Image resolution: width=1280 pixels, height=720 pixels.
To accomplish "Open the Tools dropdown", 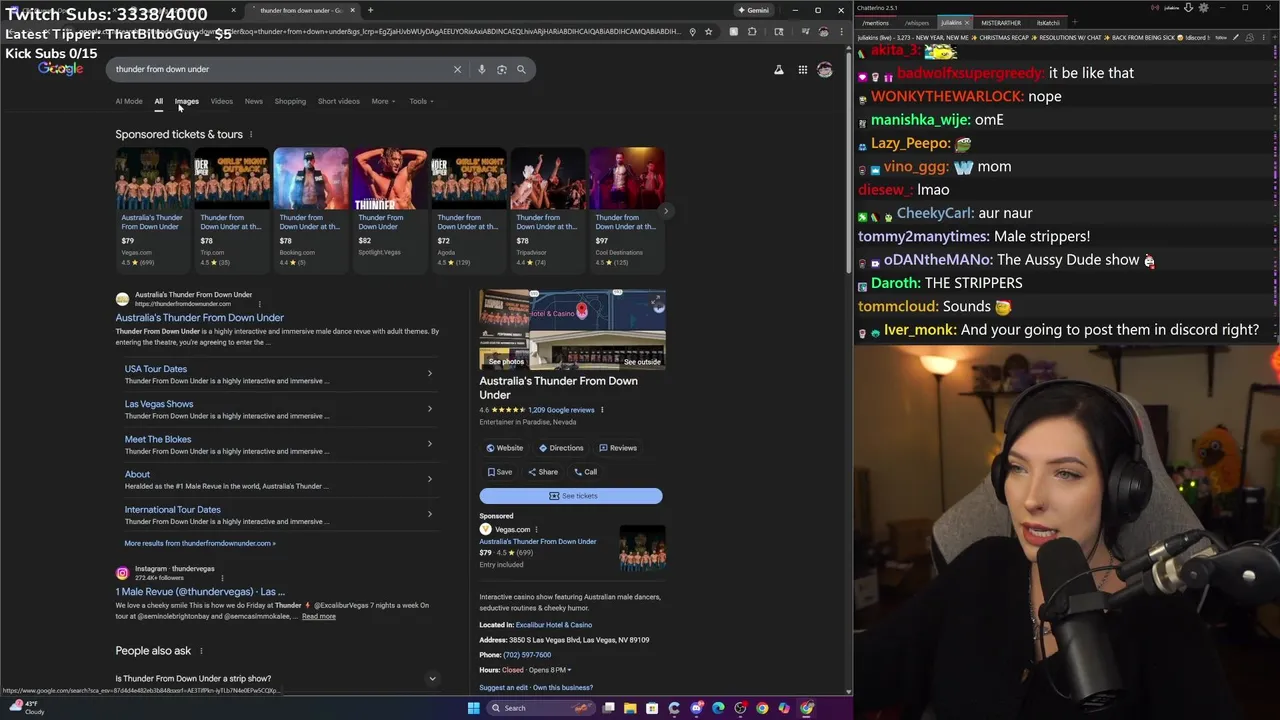I will [421, 101].
